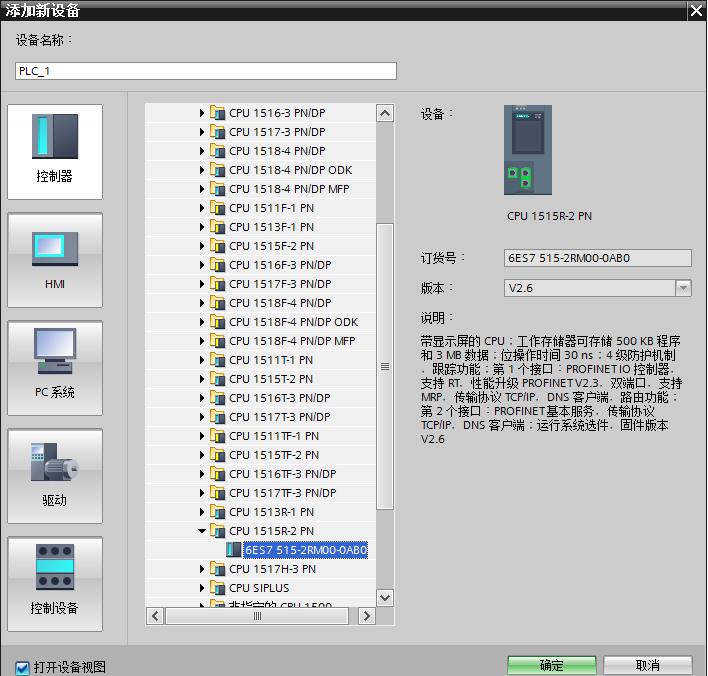Click folder icon of CPU 1518F-4 PN/DP MFP

click(x=218, y=340)
